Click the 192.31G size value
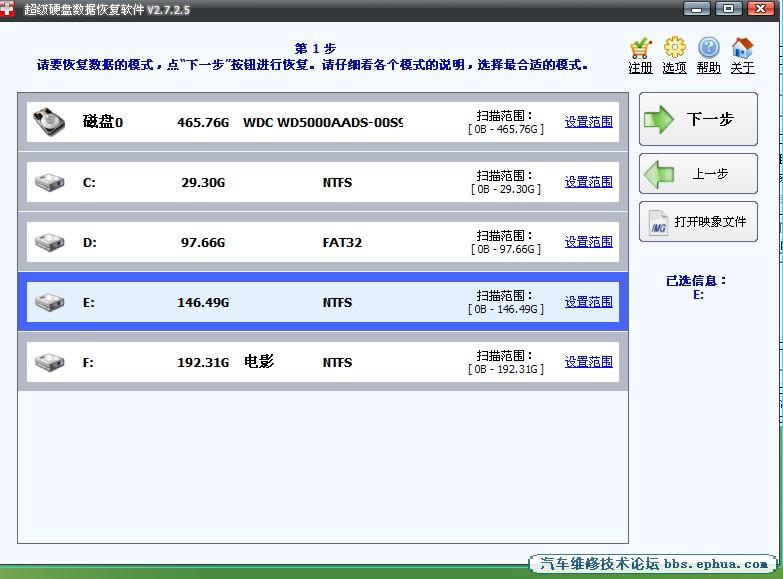 tap(203, 362)
